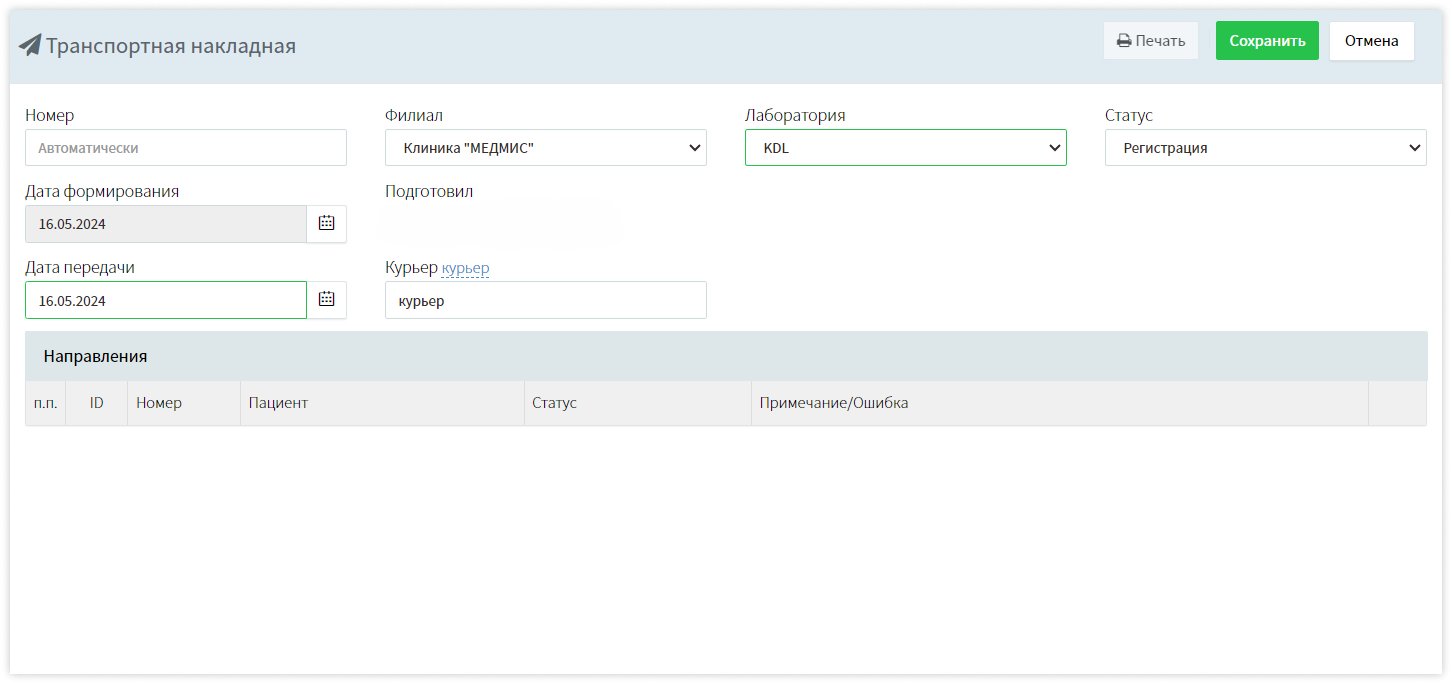Image resolution: width=1452 pixels, height=684 pixels.
Task: Open calendar picker for Дата передачи
Action: coord(326,300)
